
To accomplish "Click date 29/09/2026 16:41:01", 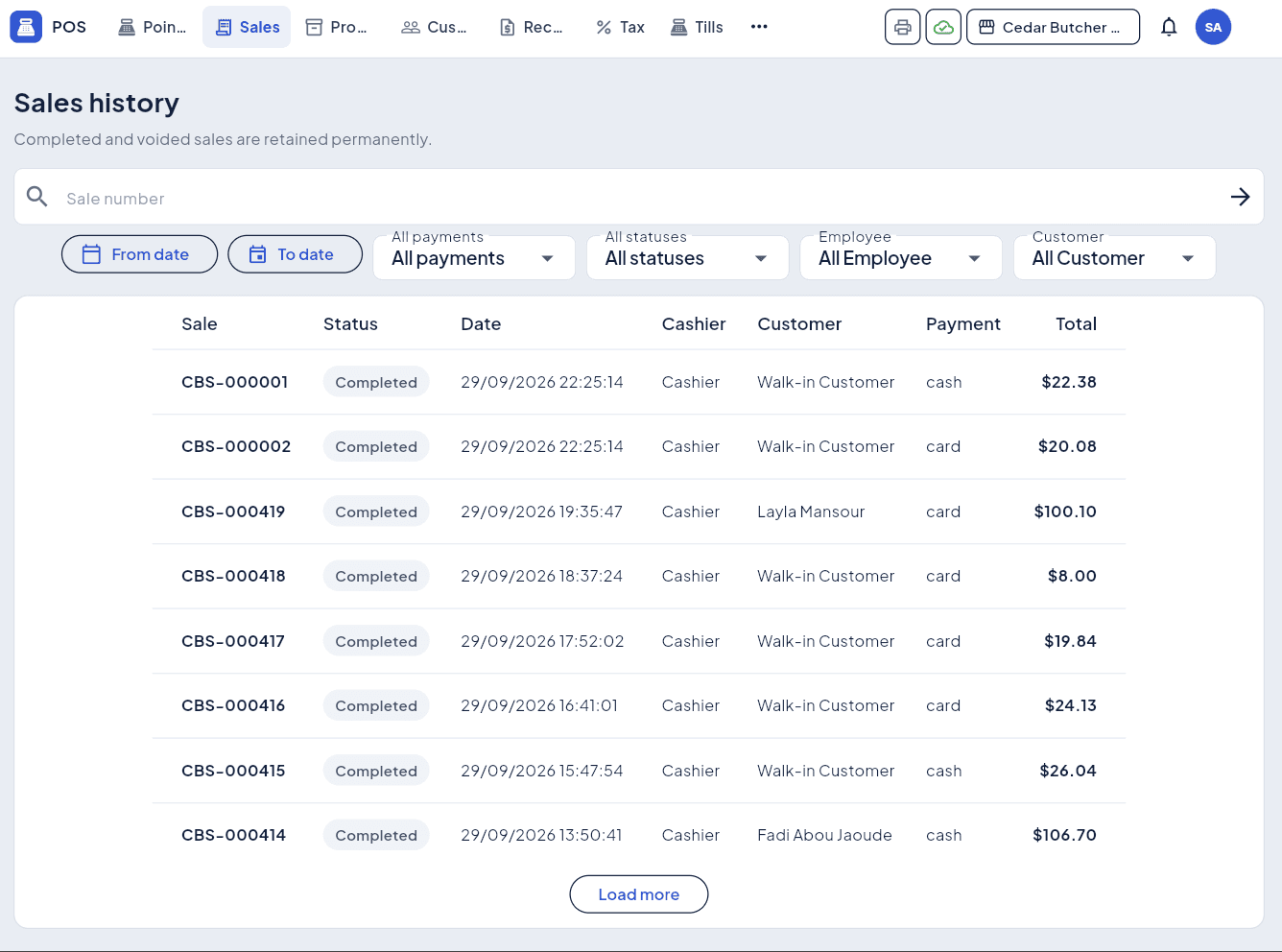I will 539,705.
